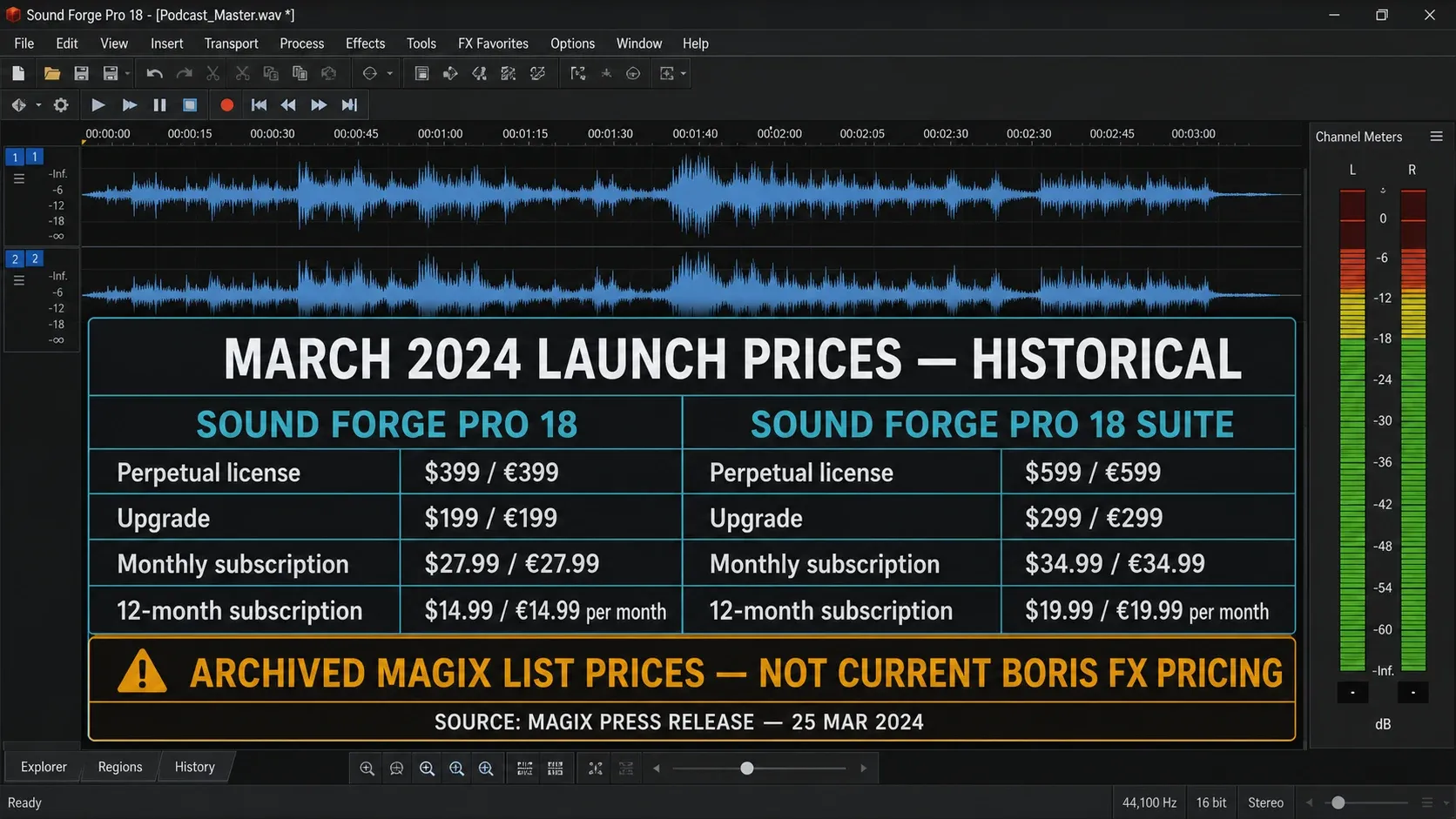Click the Save As floppy icon with arrow

pos(110,74)
